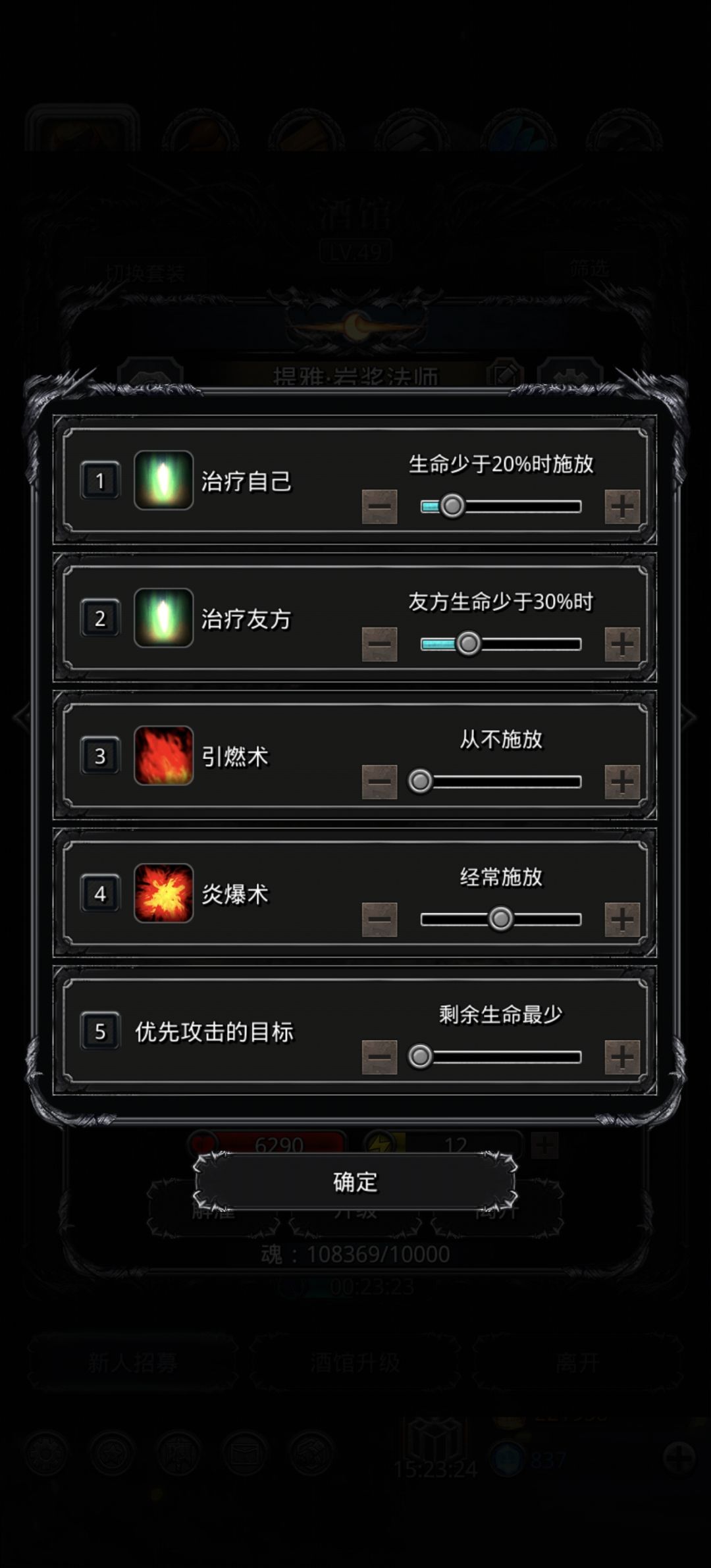
Task: Select the 炎爆术 explosion skill icon
Action: (163, 893)
